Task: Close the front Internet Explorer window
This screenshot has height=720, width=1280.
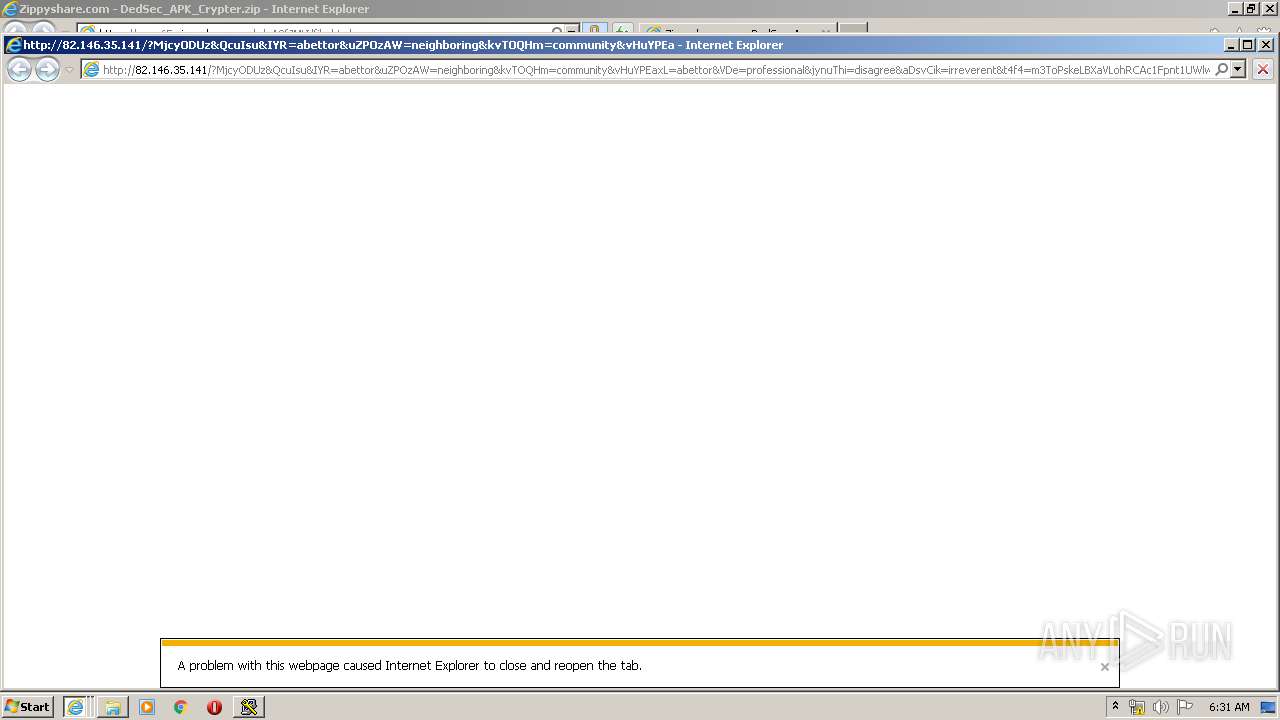Action: click(x=1265, y=45)
